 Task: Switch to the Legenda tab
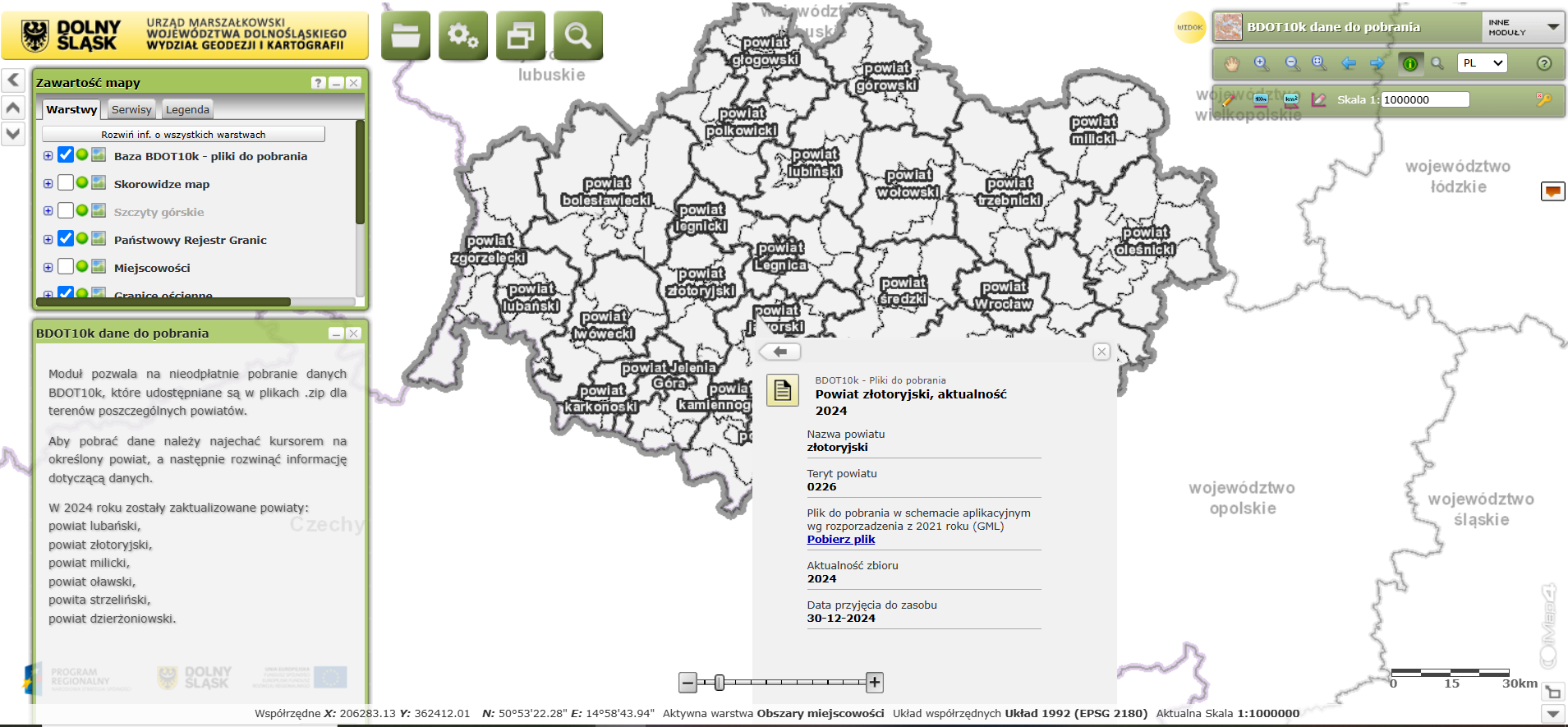click(x=187, y=109)
